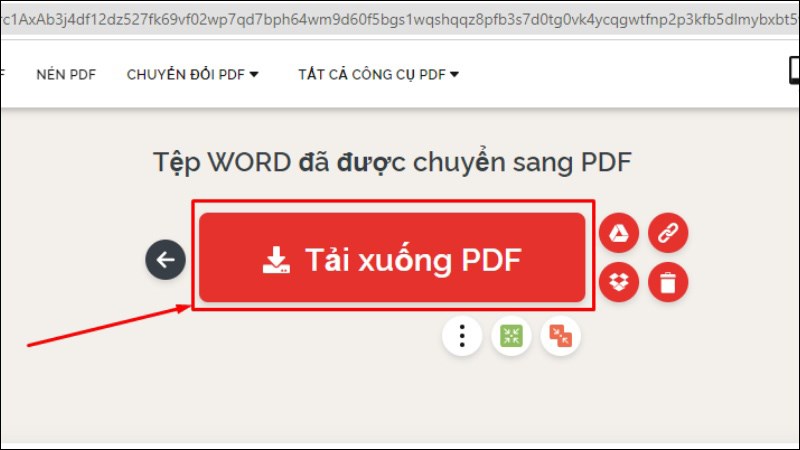Expand the TẤT CẢ CÔNG CỤ PDF dropdown
The height and width of the screenshot is (450, 800).
pyautogui.click(x=379, y=74)
